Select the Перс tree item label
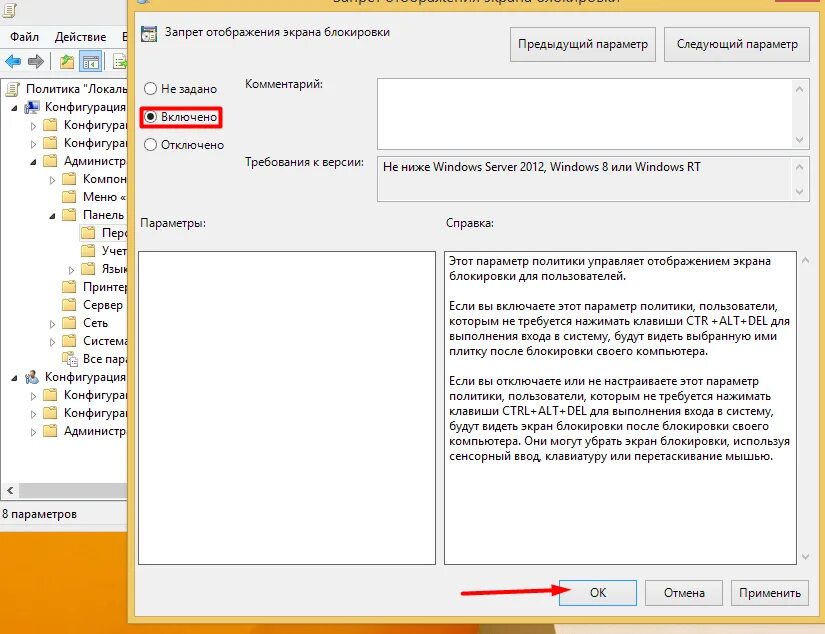825x634 pixels. 114,233
